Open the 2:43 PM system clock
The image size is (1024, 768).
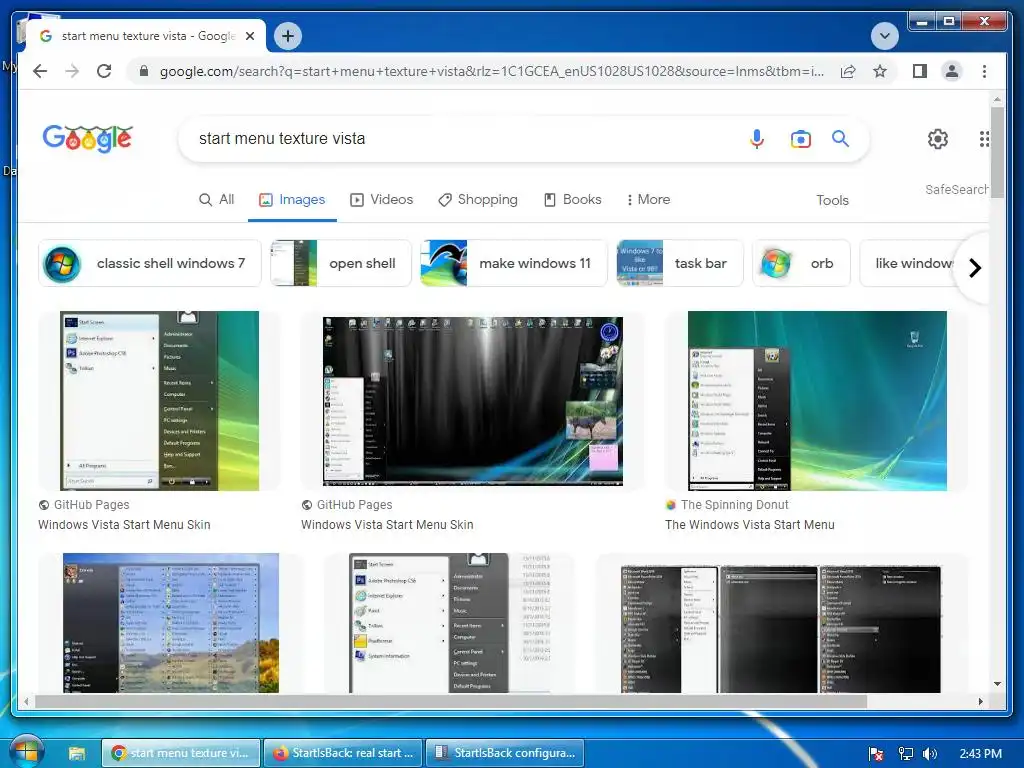pyautogui.click(x=980, y=754)
